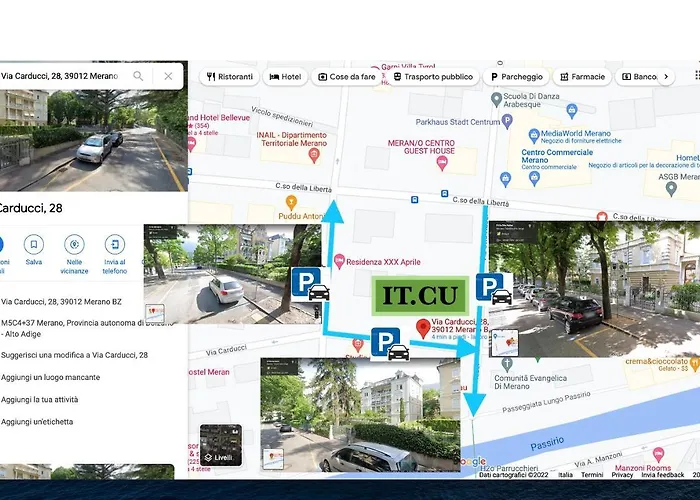Click in the address search field
Viewport: 700px width, 500px height.
(60, 76)
